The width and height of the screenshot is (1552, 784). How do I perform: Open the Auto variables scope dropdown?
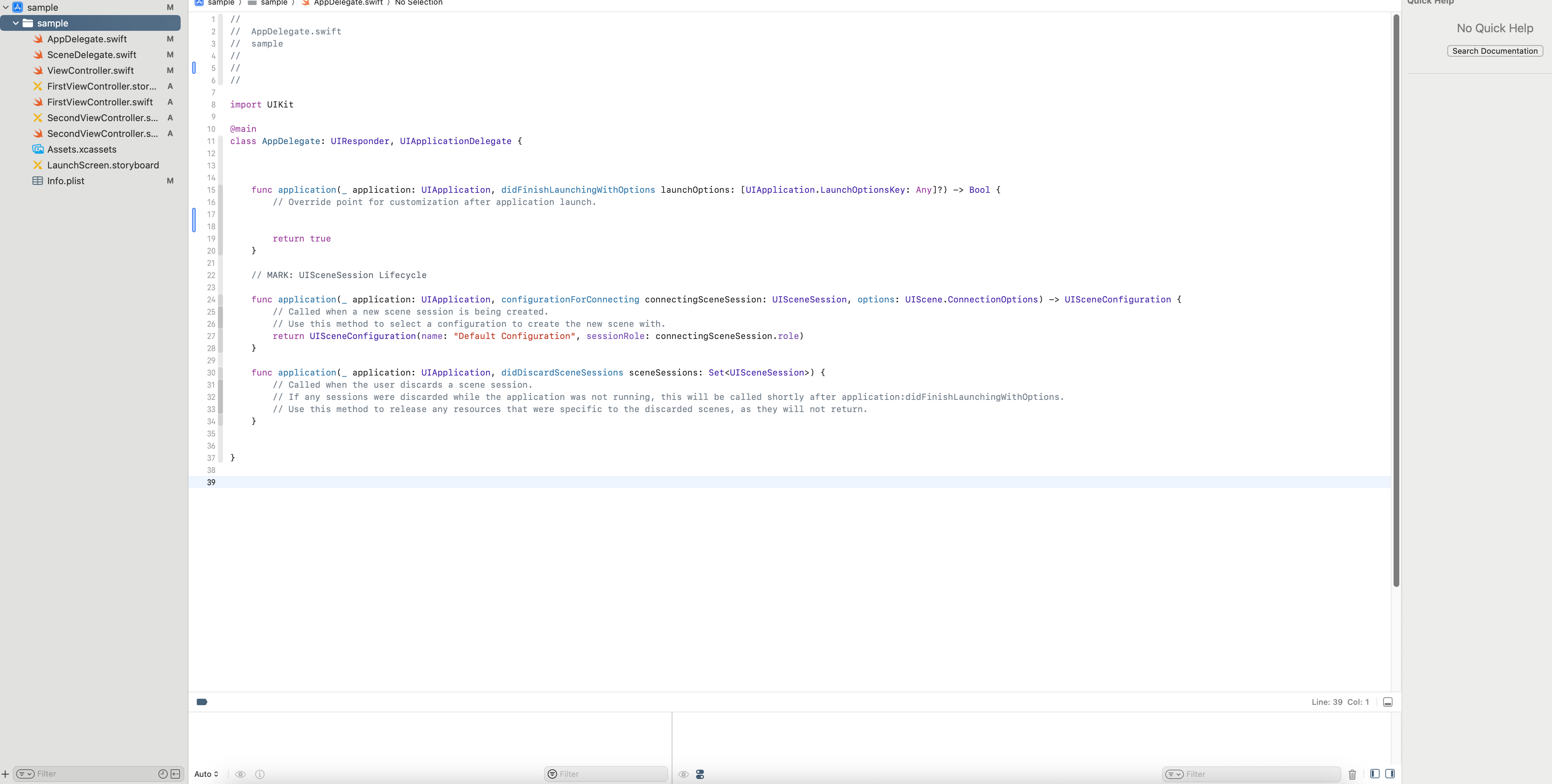tap(206, 774)
